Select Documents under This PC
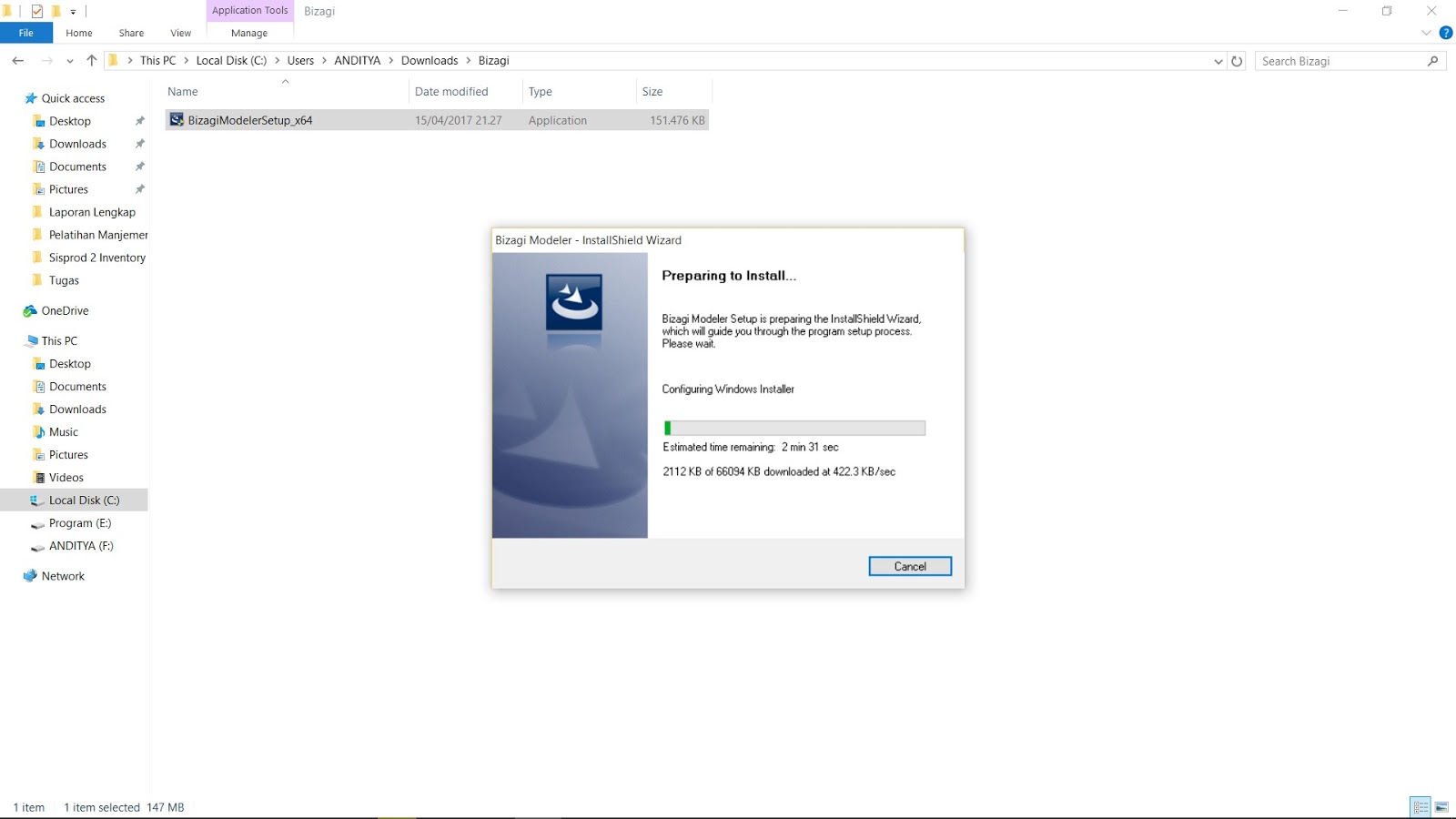The width and height of the screenshot is (1456, 819). coord(77,387)
